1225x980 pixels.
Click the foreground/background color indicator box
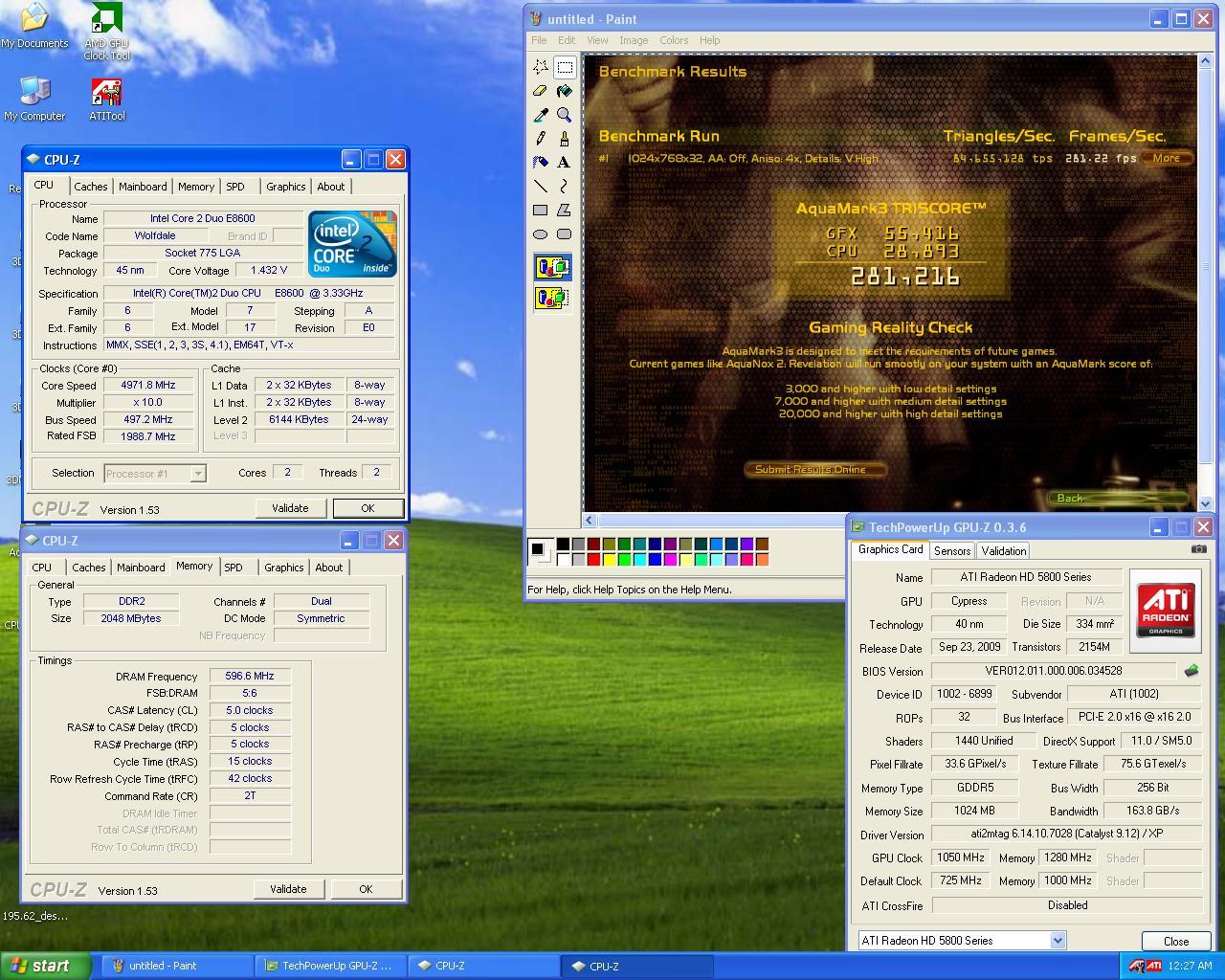click(x=541, y=551)
